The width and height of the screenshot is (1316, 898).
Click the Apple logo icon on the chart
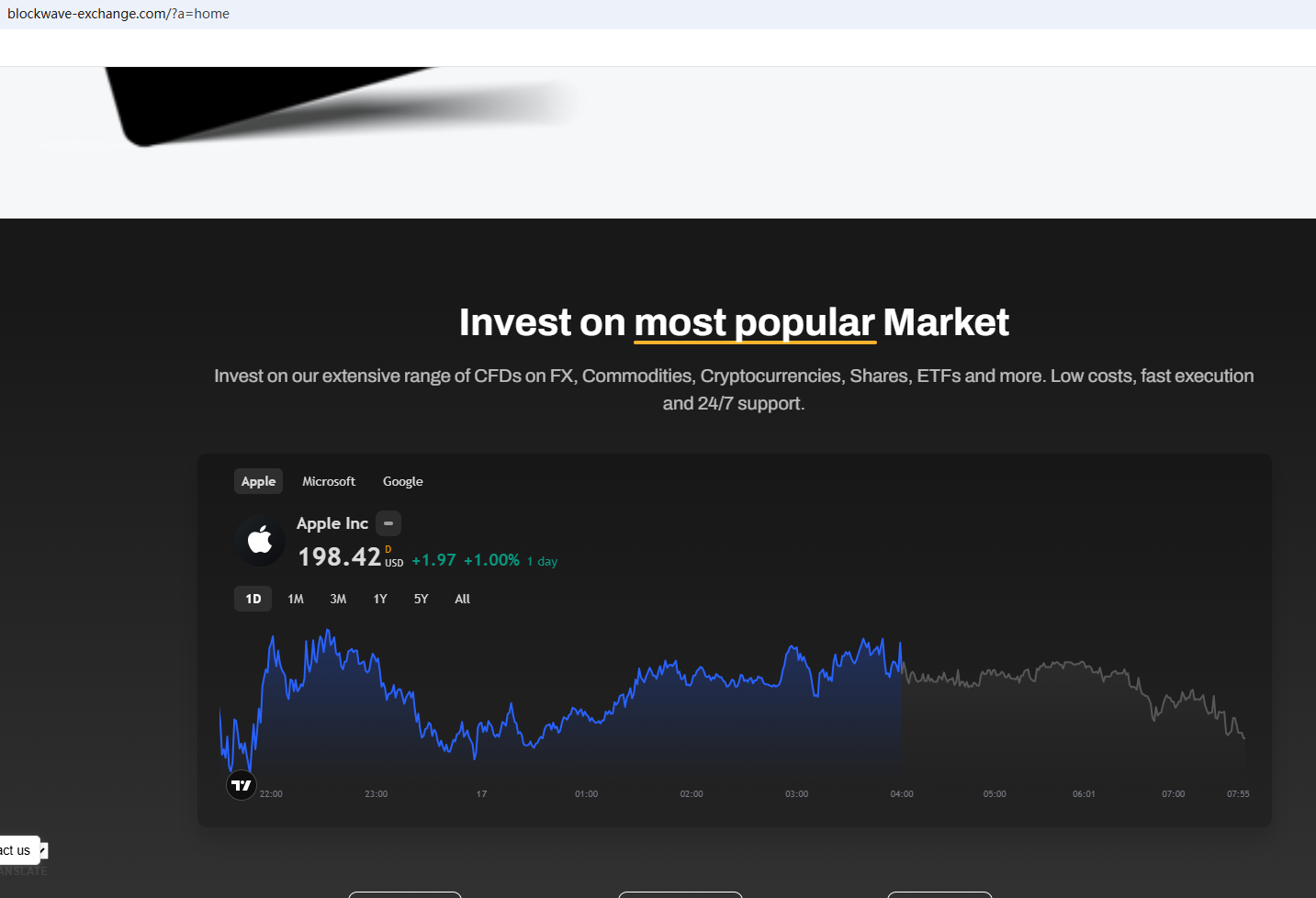pos(260,541)
